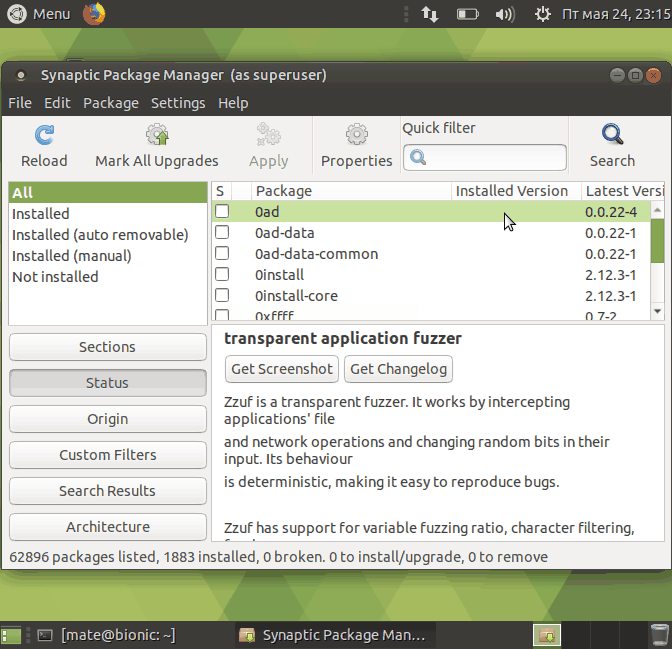Click the window menu icon in title bar

tap(20, 75)
